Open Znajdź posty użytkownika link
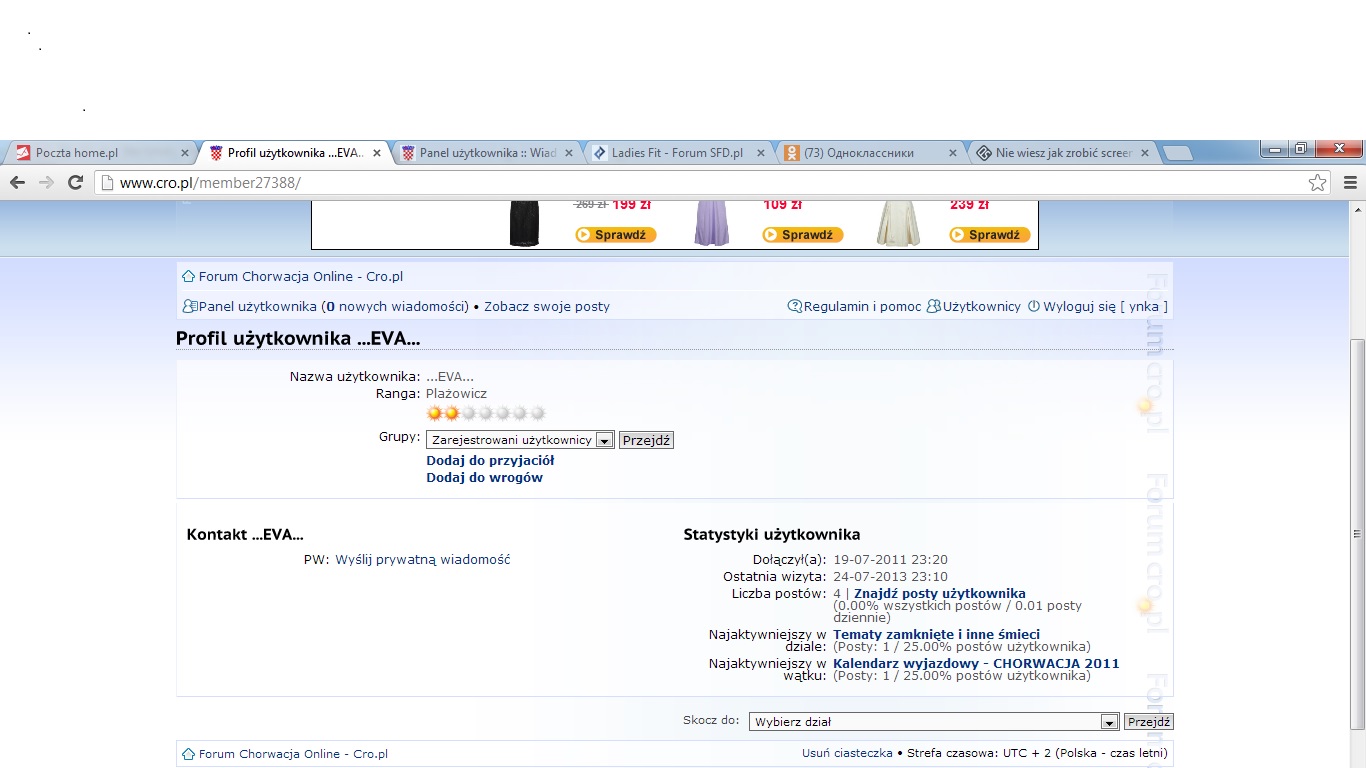Viewport: 1366px width, 768px height. (x=939, y=594)
